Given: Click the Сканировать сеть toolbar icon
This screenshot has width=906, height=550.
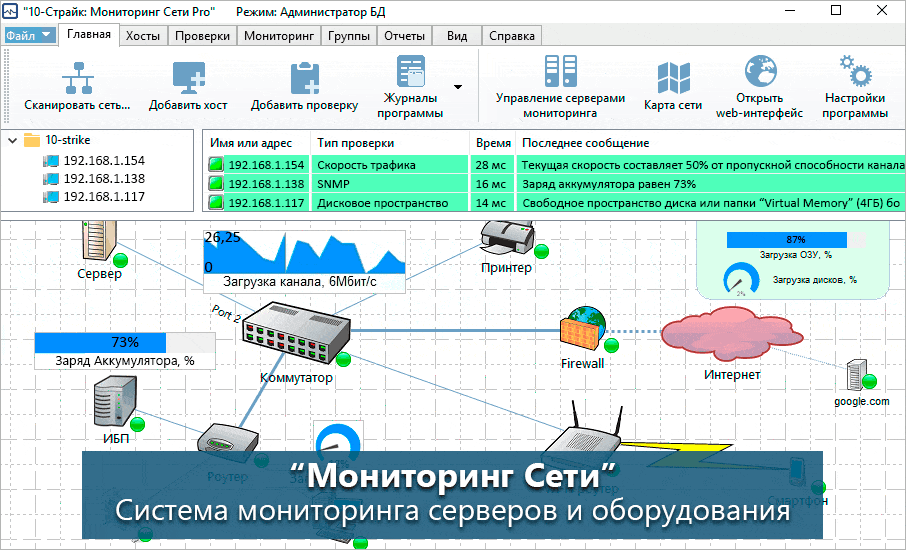Looking at the screenshot, I should pyautogui.click(x=77, y=77).
